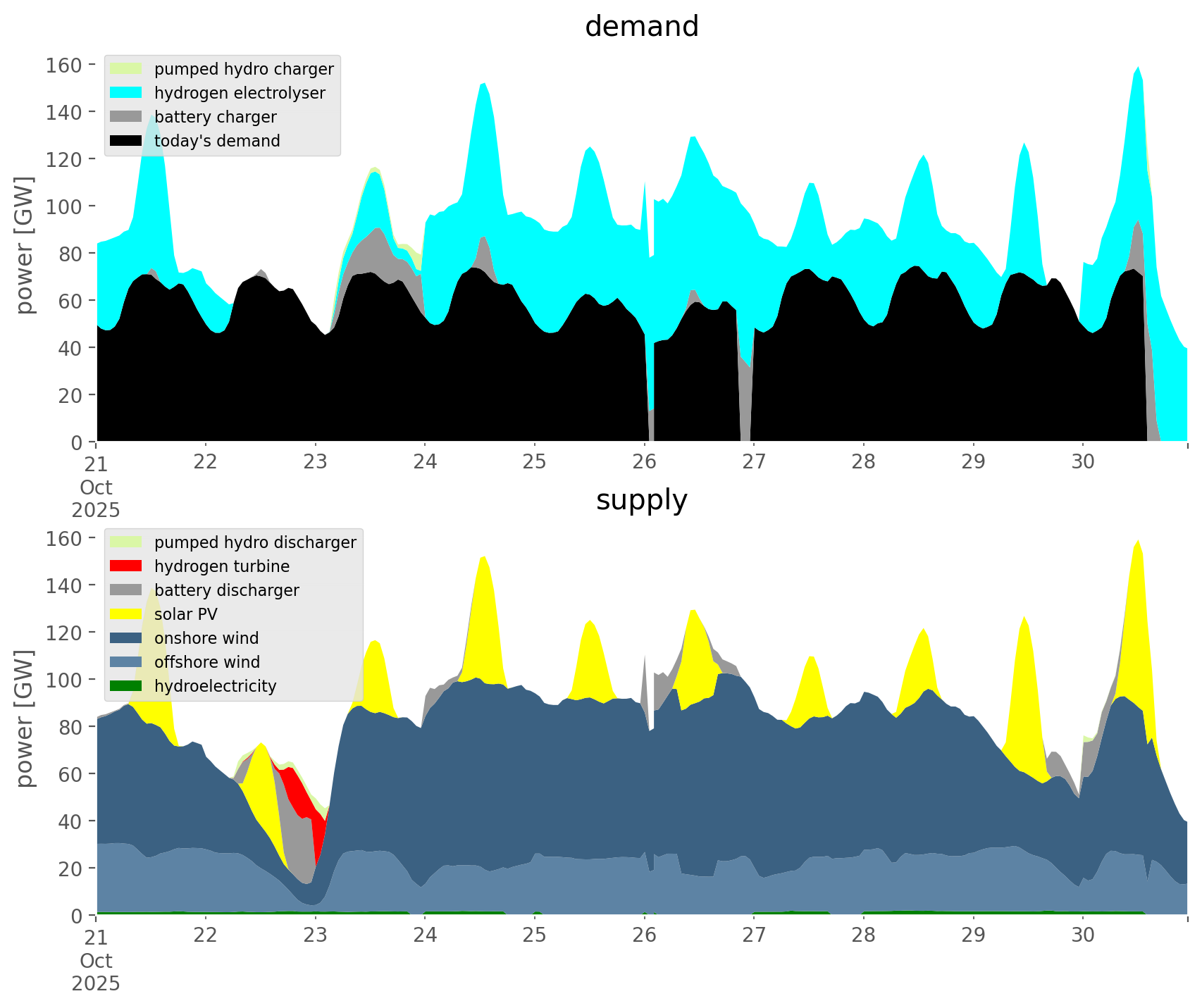Click date tick 24 on the demand x-axis

(425, 462)
